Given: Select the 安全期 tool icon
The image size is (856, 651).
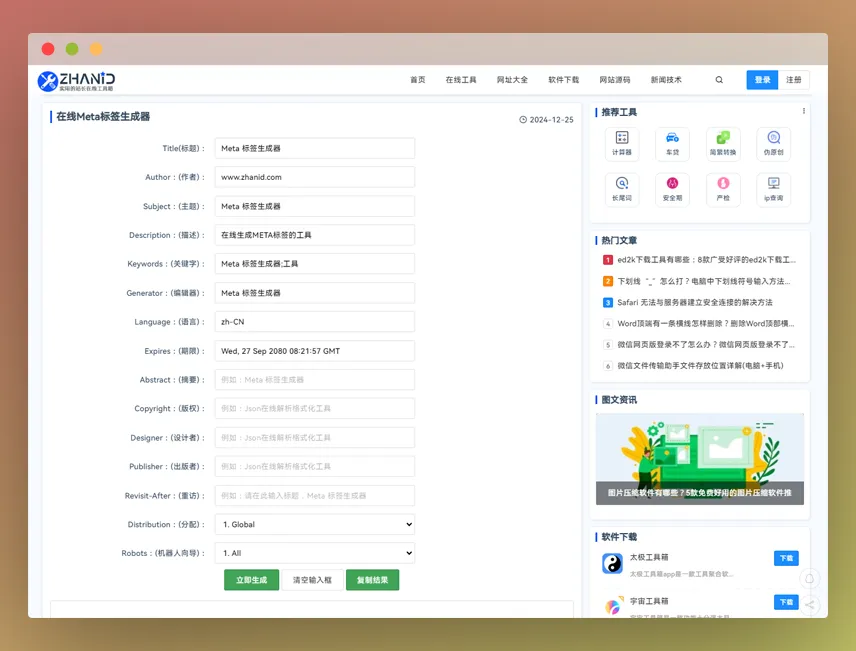Looking at the screenshot, I should [672, 190].
